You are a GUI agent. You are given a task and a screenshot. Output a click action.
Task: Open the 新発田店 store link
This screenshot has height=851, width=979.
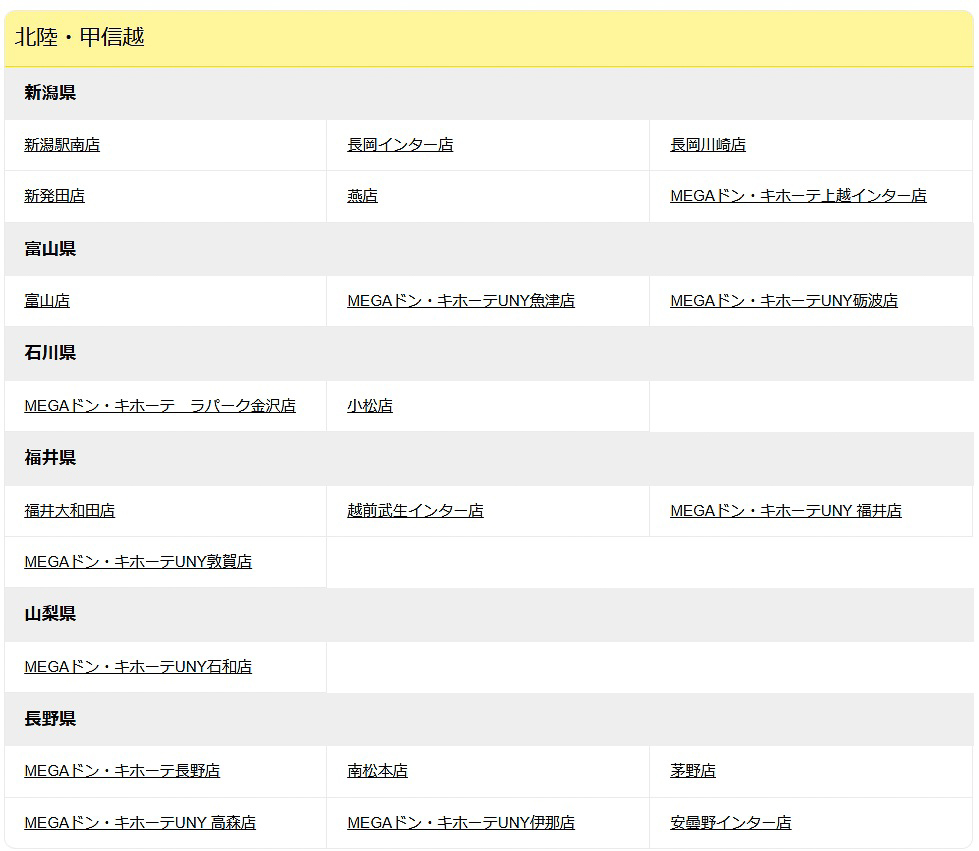54,196
